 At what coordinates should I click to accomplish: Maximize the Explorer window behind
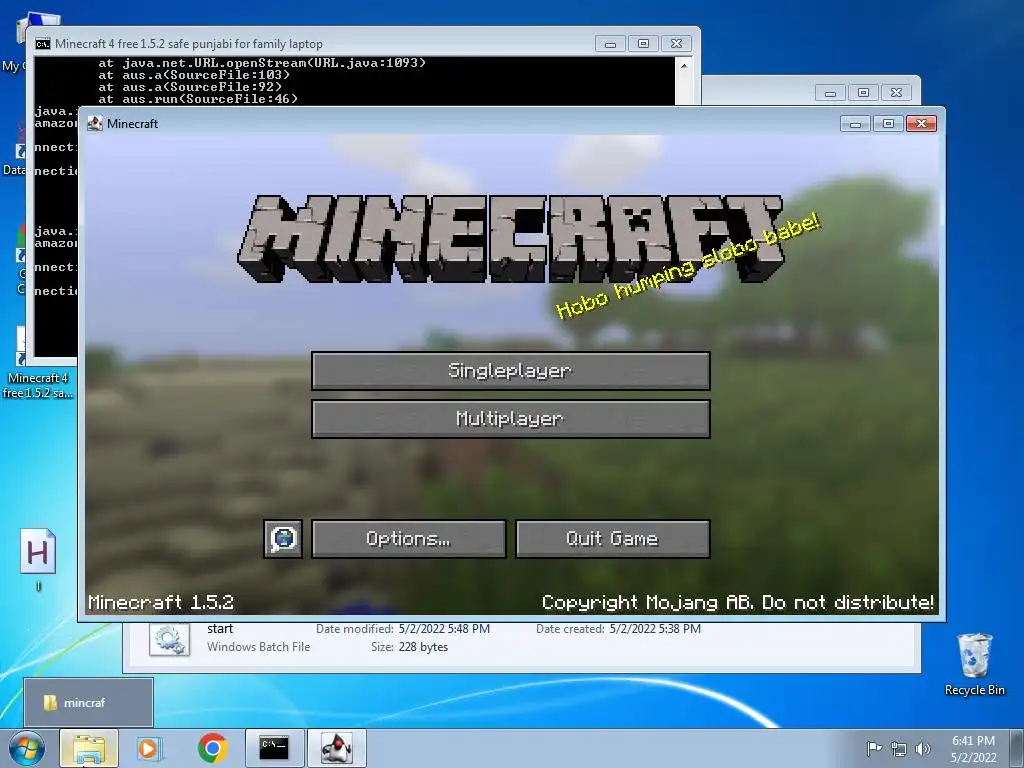coord(863,93)
